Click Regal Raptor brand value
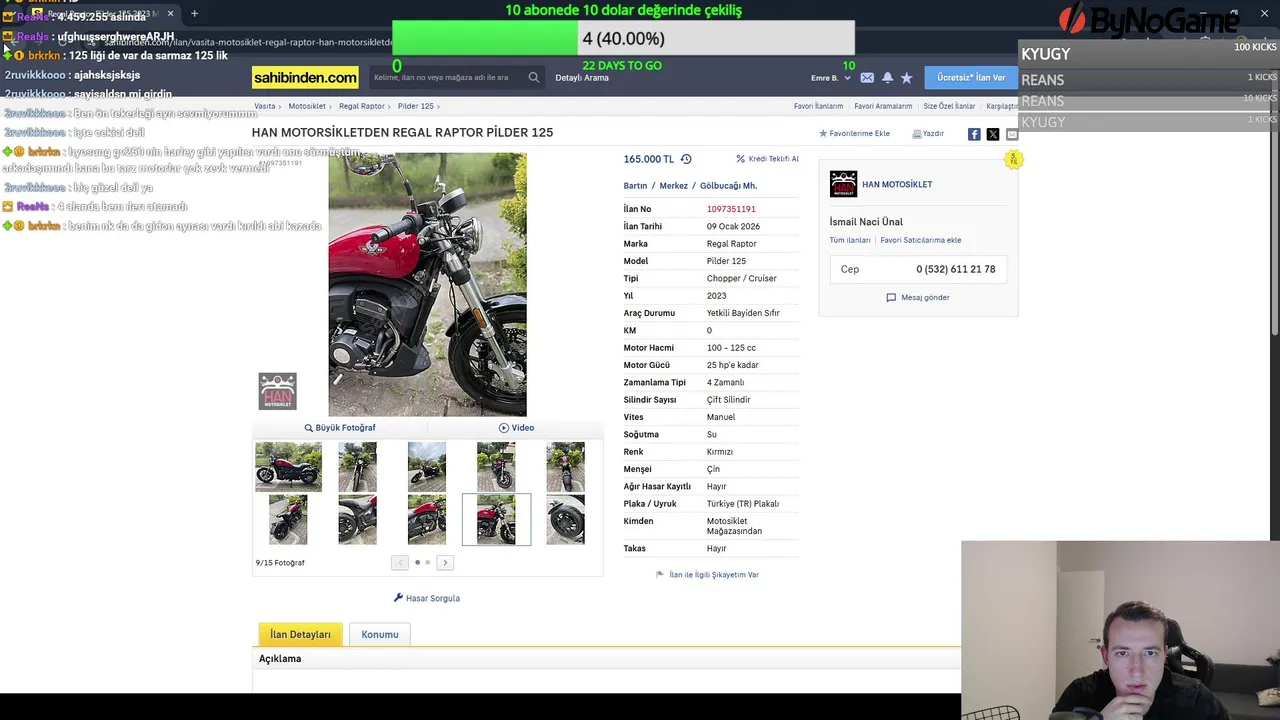The height and width of the screenshot is (720, 1280). click(732, 244)
